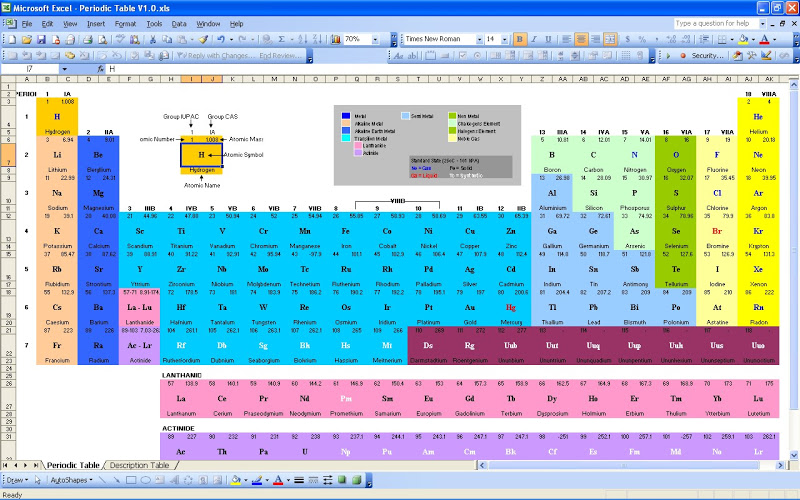Open the Draw menu dropdown

click(16, 480)
